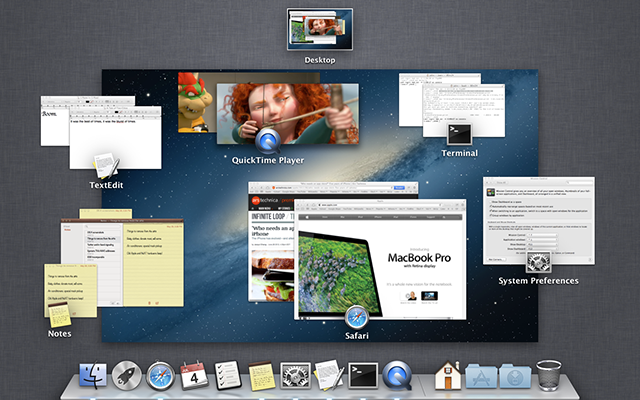Screen dimensions: 640x400
Task: Click Notes badge icon on window group
Action: 60,315
